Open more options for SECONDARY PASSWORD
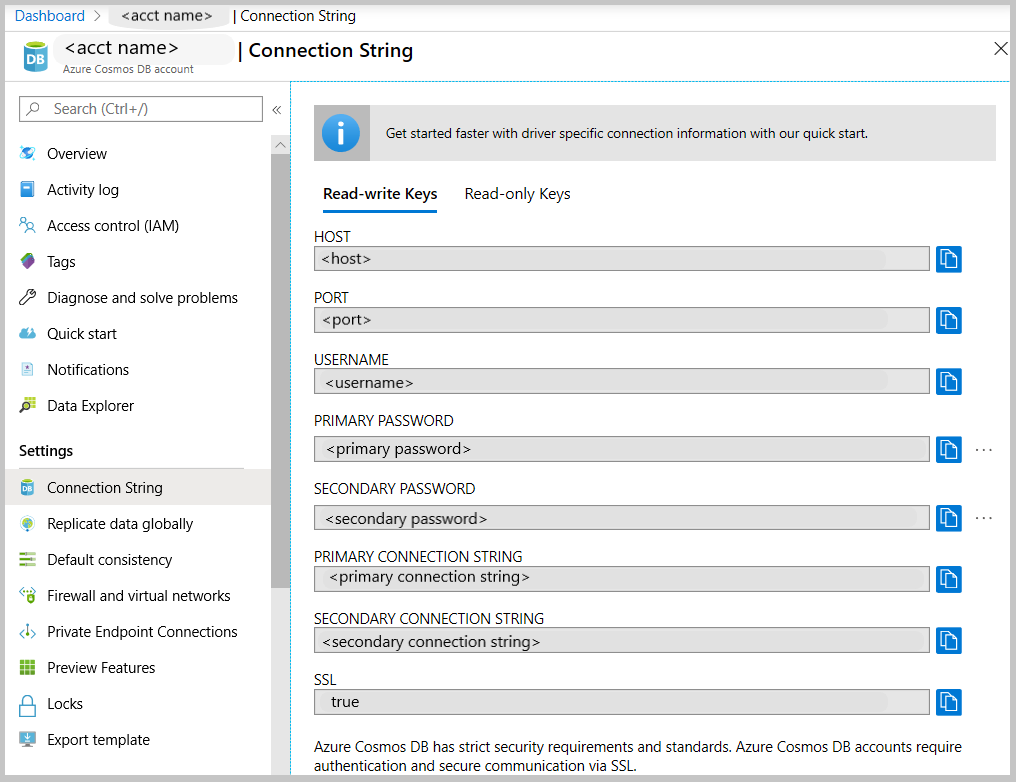Screen dimensions: 1016x782 click(984, 518)
